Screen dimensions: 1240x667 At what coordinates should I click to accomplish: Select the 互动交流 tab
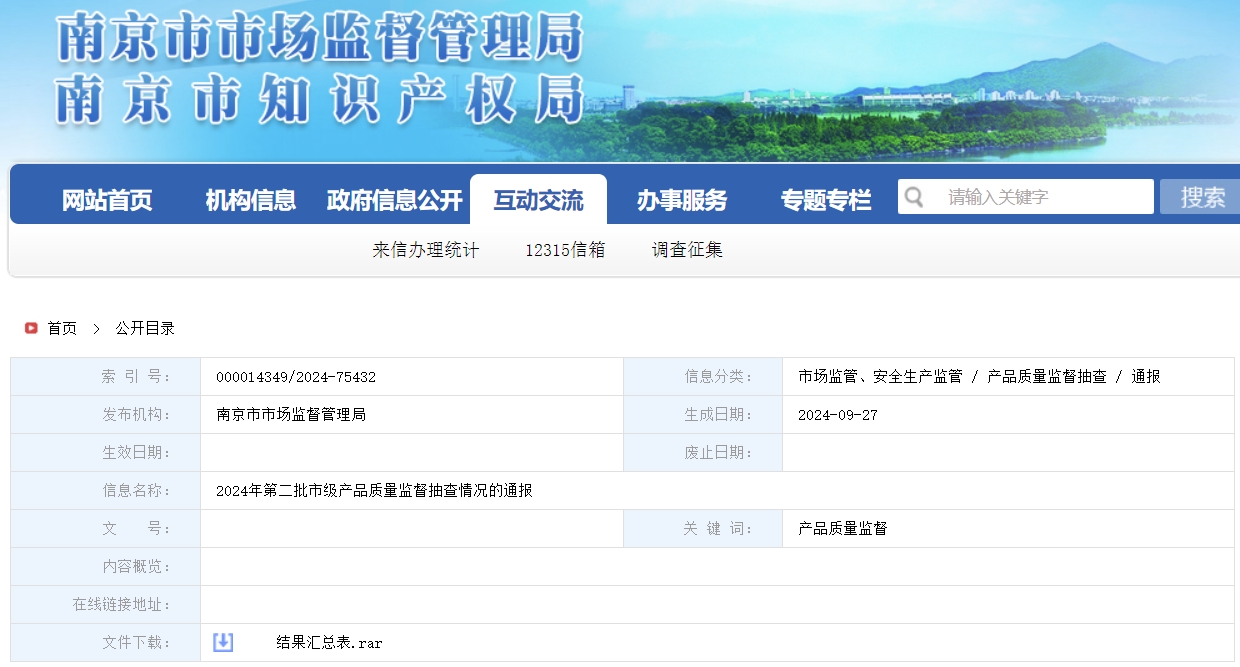pos(538,200)
